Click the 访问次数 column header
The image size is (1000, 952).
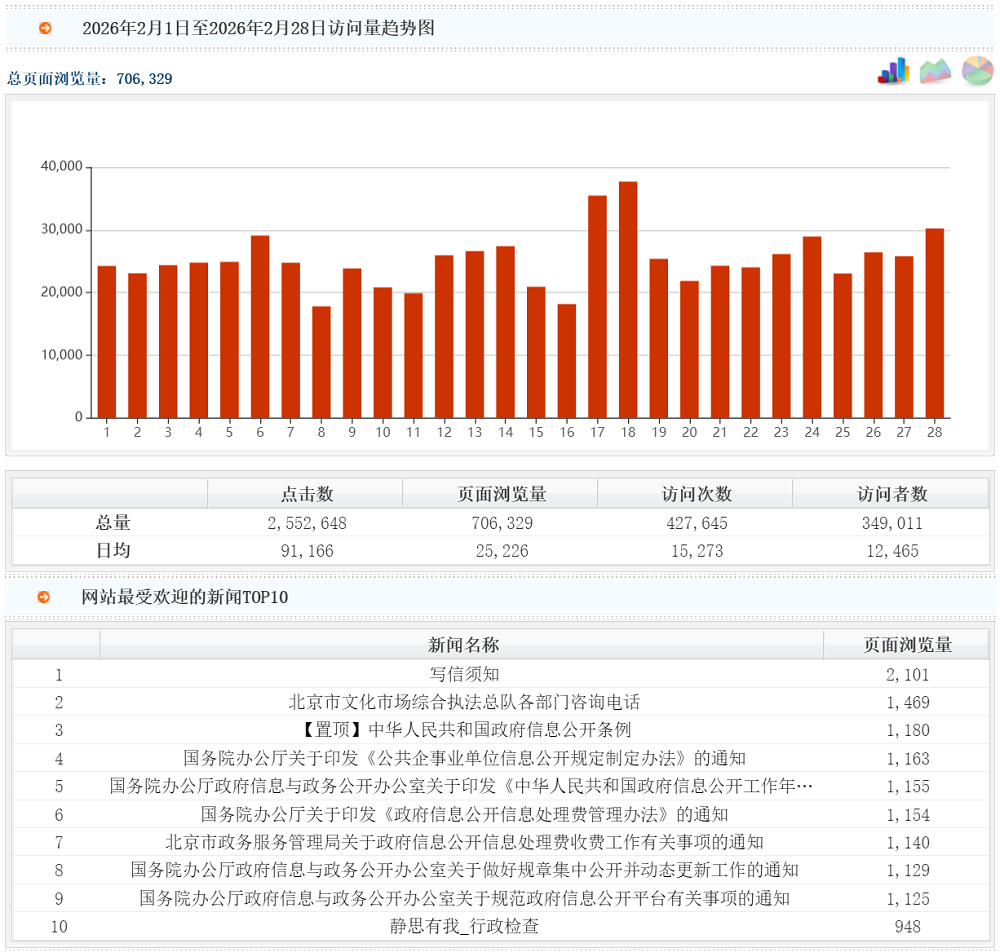(x=696, y=494)
